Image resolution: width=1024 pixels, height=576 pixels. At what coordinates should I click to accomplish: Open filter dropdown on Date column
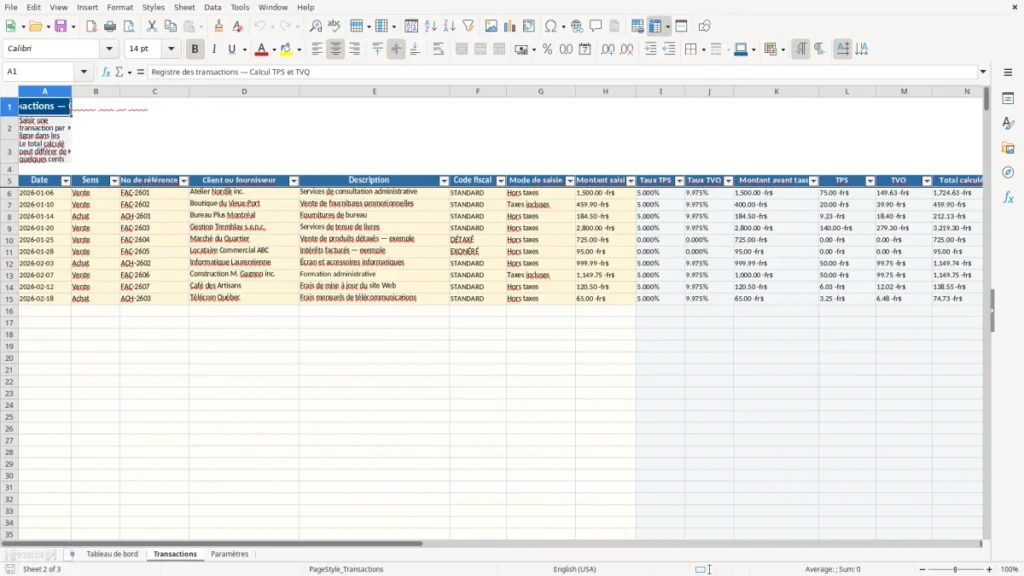[x=65, y=181]
